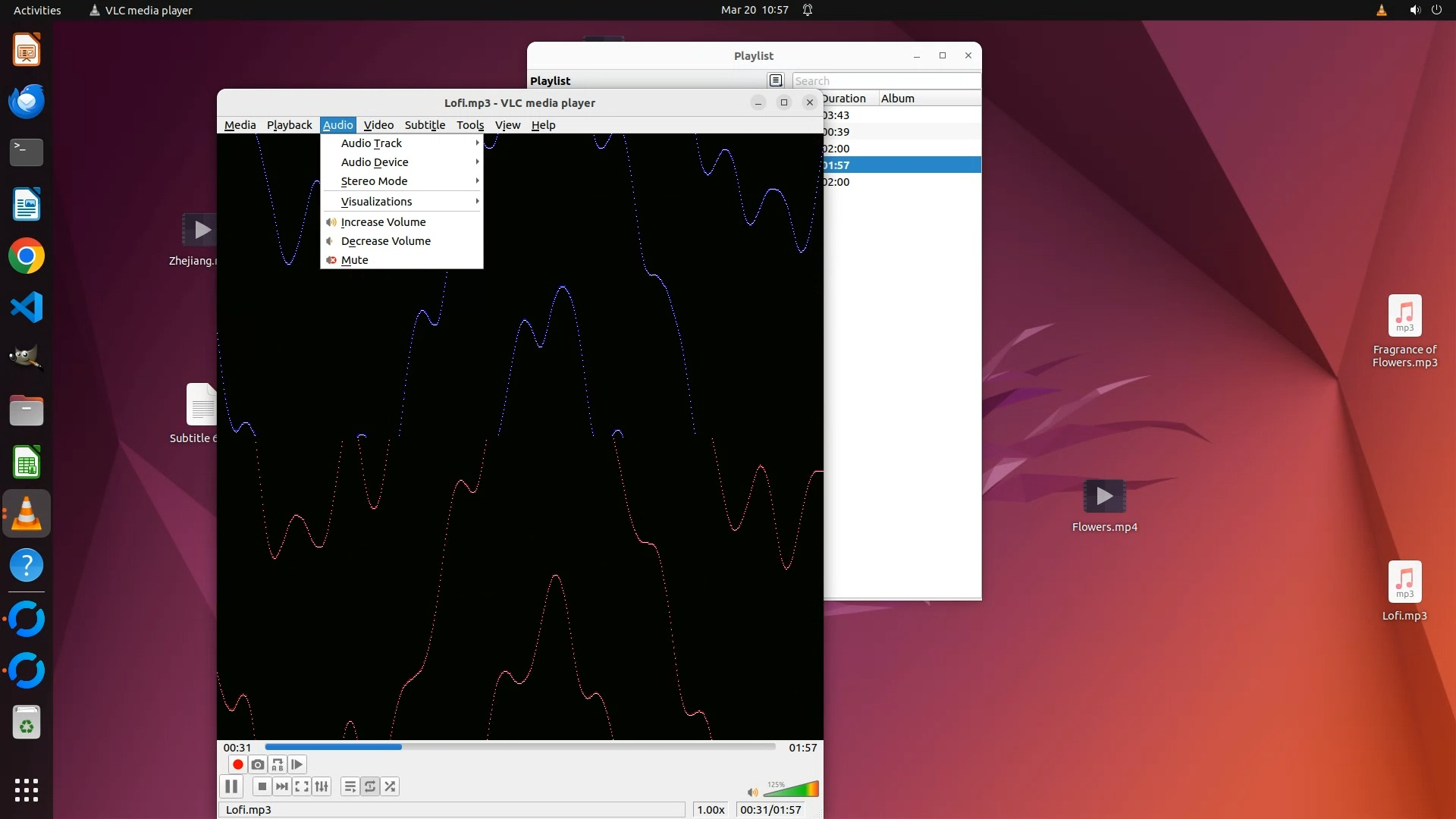Pause the currently playing track

tap(231, 786)
